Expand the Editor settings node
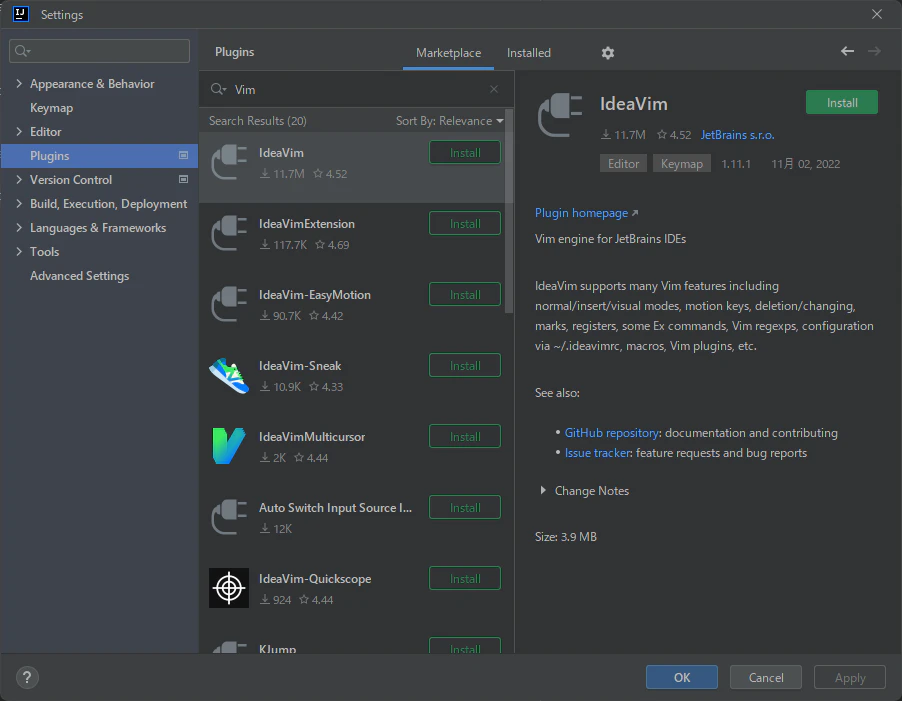The height and width of the screenshot is (701, 902). pyautogui.click(x=19, y=132)
